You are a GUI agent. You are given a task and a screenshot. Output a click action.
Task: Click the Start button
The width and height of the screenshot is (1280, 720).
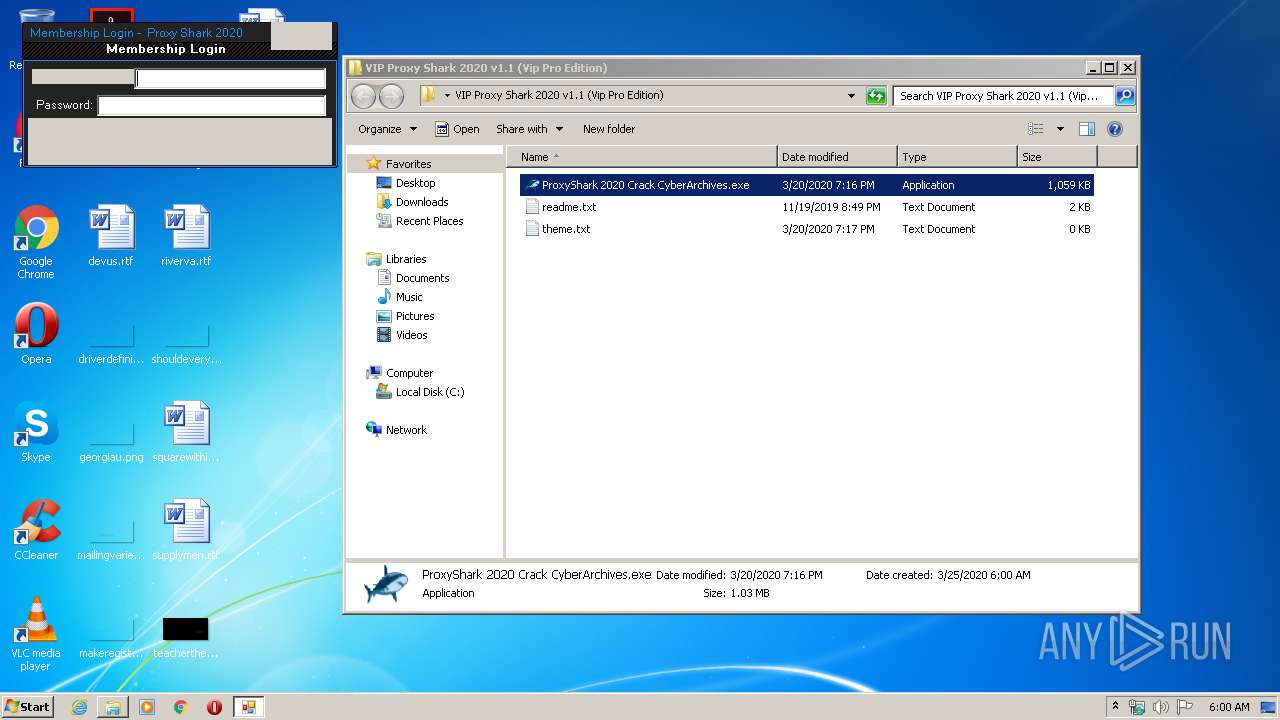[28, 706]
